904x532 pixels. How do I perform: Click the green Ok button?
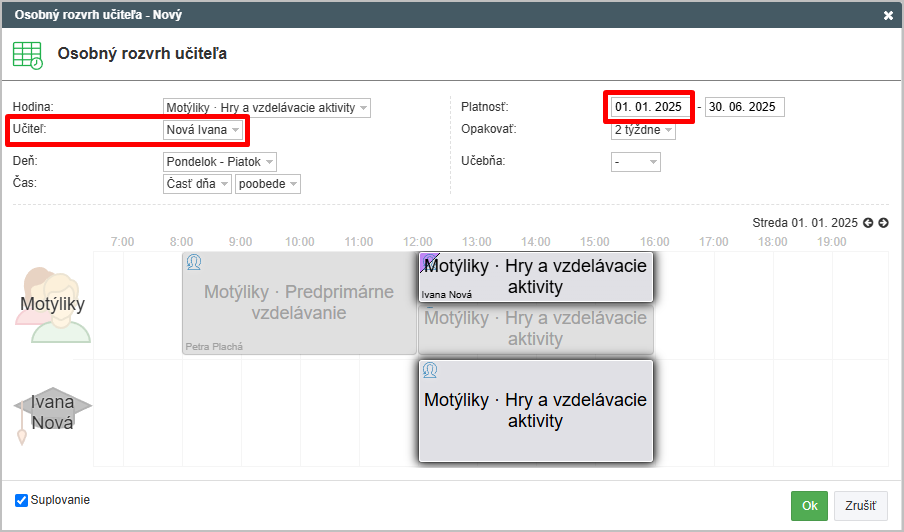[x=809, y=505]
